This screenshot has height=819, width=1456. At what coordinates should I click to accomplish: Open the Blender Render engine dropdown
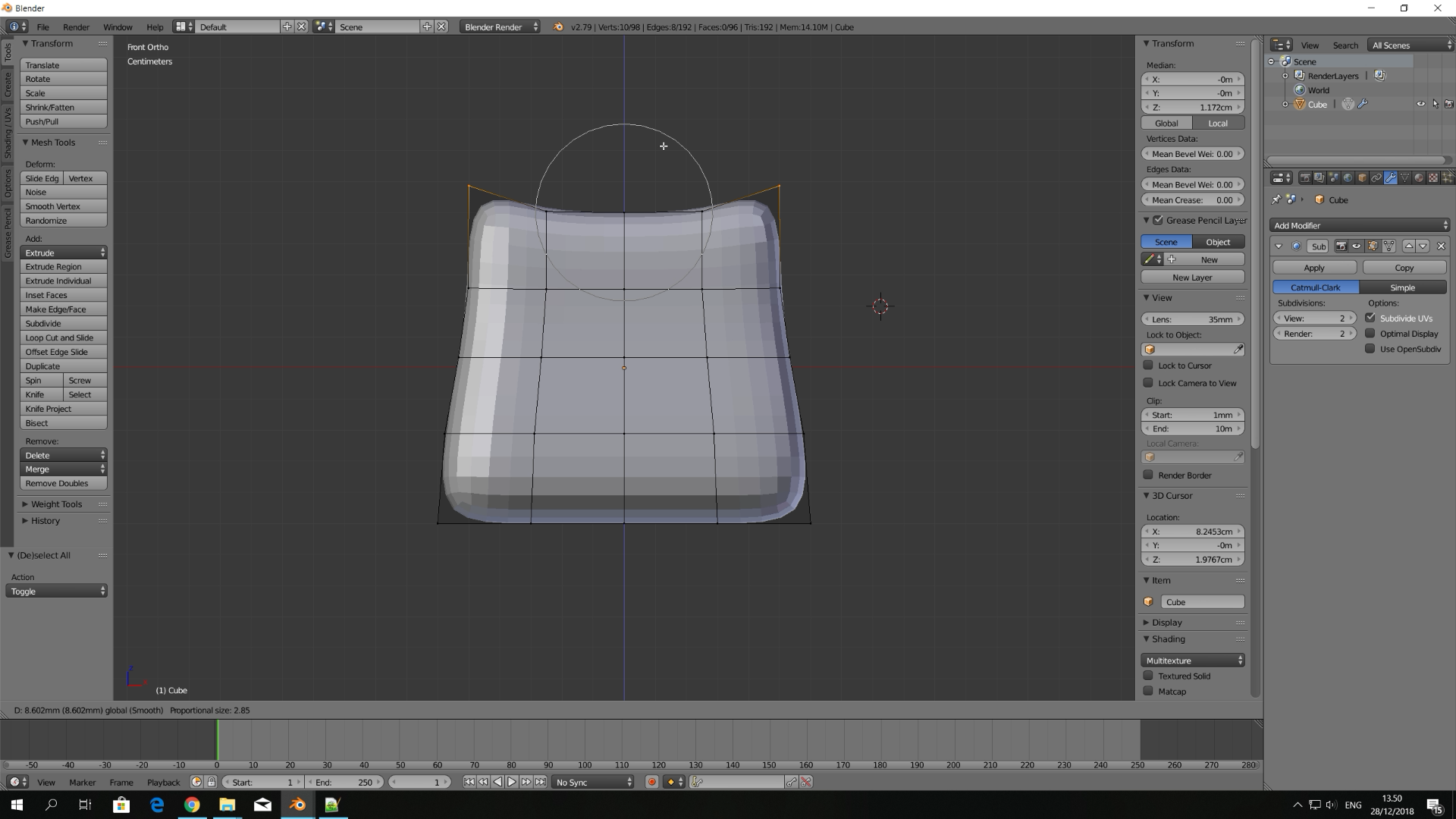(500, 27)
